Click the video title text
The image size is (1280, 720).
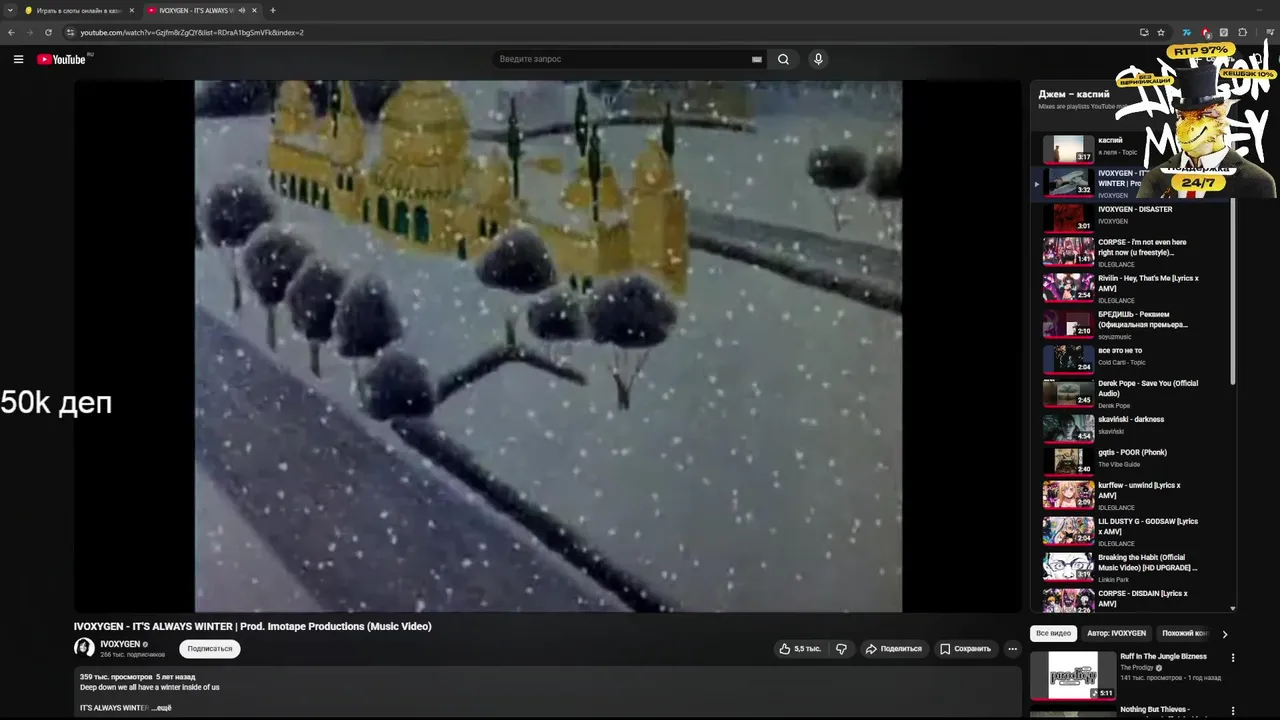[x=252, y=626]
